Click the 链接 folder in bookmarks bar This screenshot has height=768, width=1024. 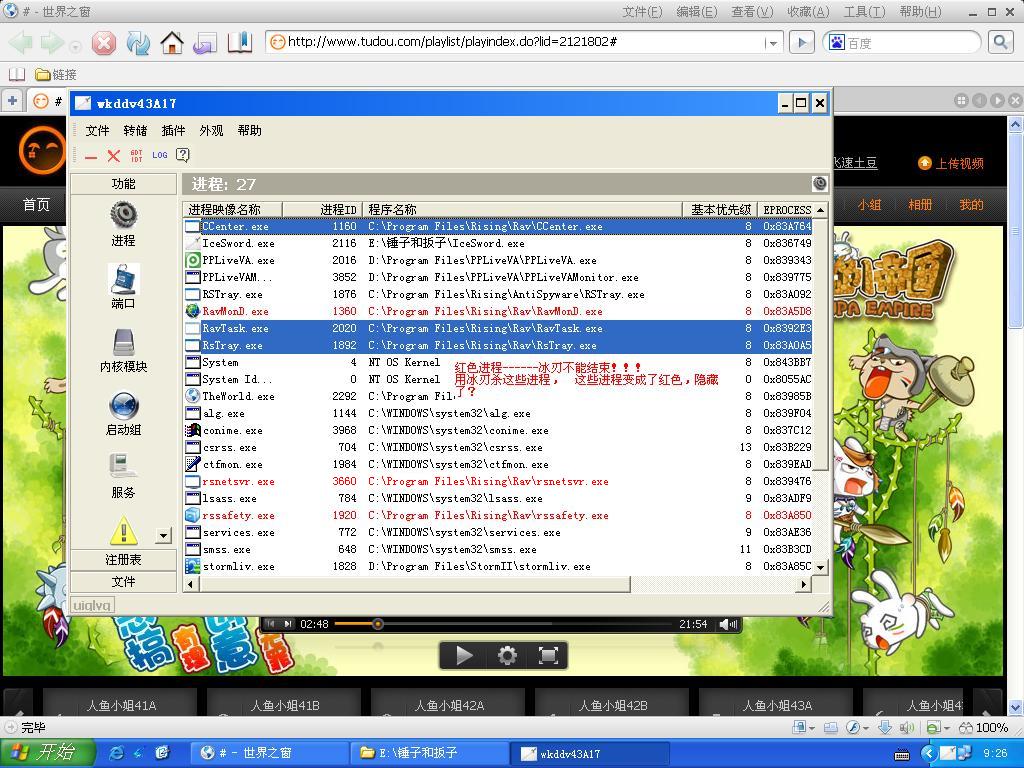click(56, 74)
